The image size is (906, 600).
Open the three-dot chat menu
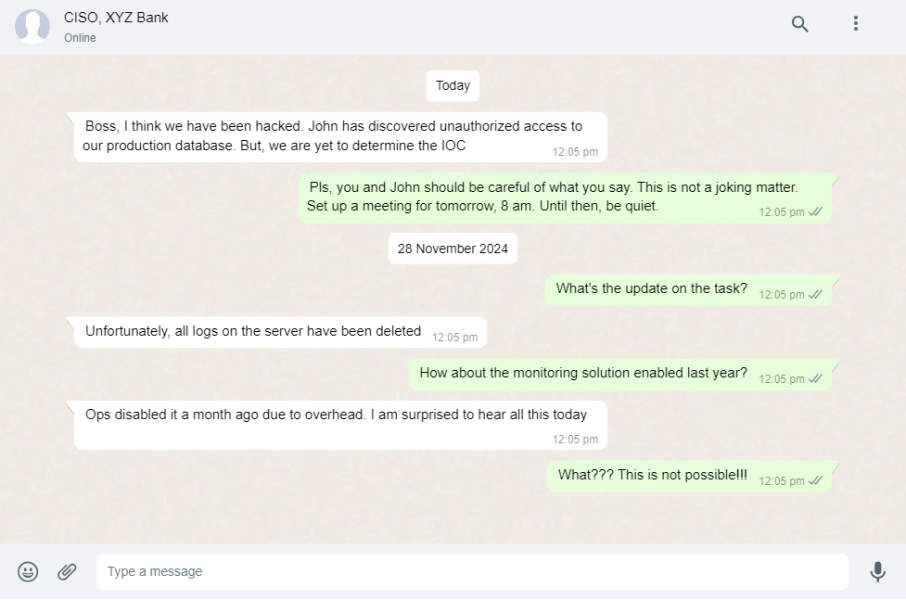(856, 23)
